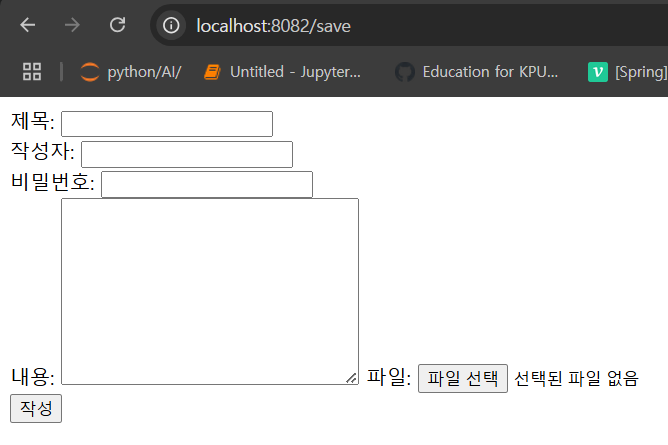This screenshot has width=668, height=445.
Task: Click the 작성자: label text
Action: (x=43, y=151)
